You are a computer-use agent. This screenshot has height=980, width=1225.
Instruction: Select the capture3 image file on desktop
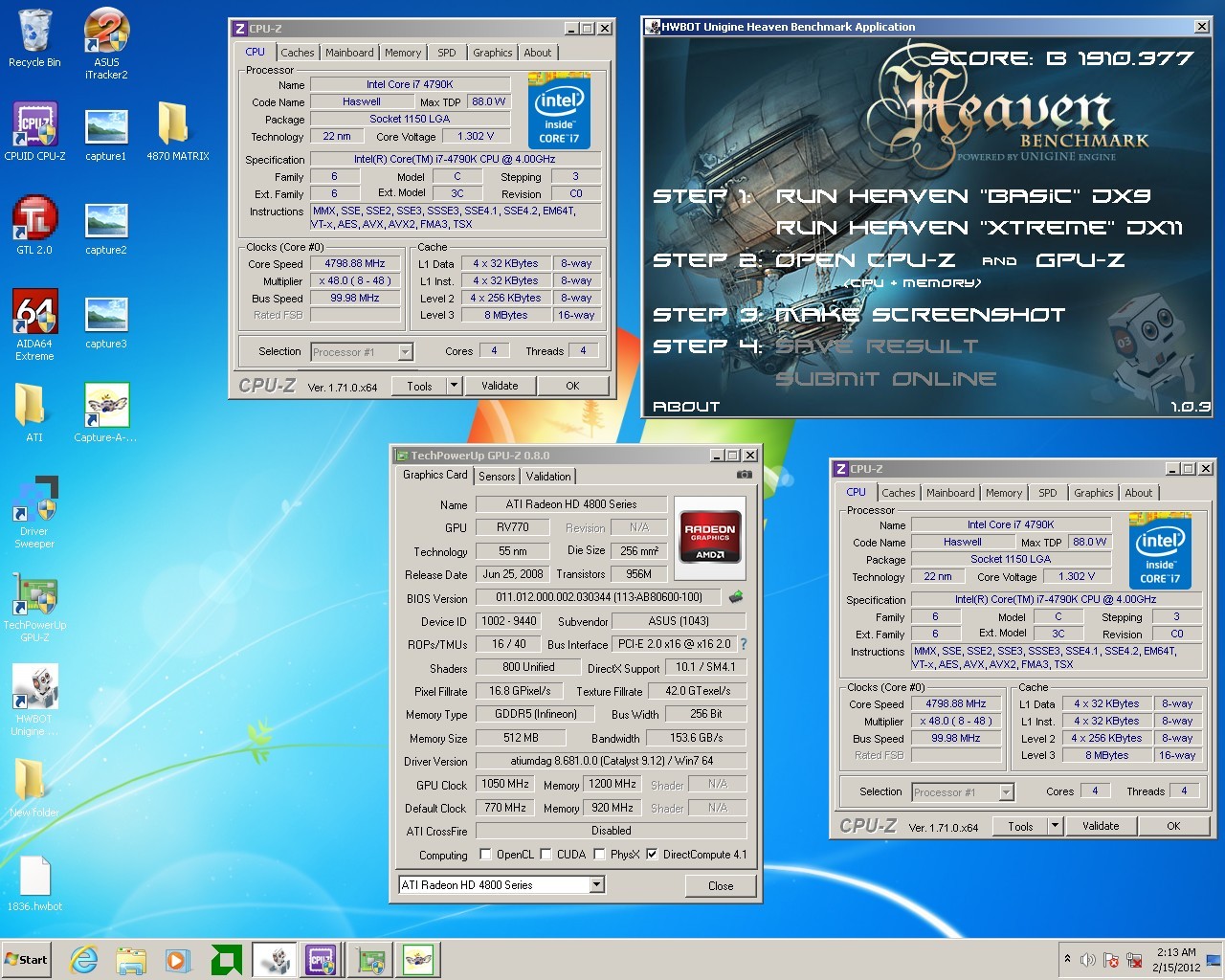click(106, 323)
